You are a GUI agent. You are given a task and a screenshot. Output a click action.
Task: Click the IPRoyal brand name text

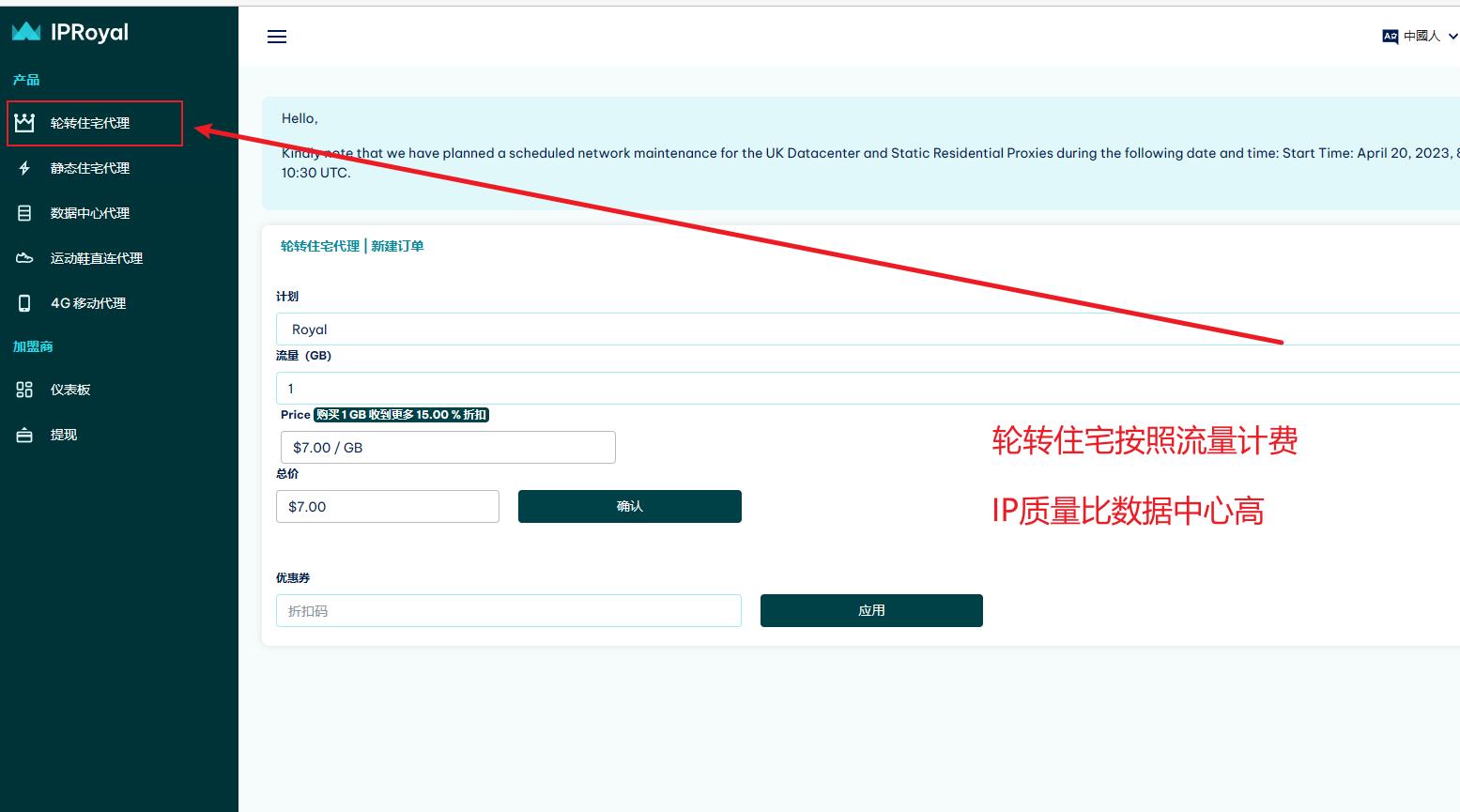[x=89, y=33]
